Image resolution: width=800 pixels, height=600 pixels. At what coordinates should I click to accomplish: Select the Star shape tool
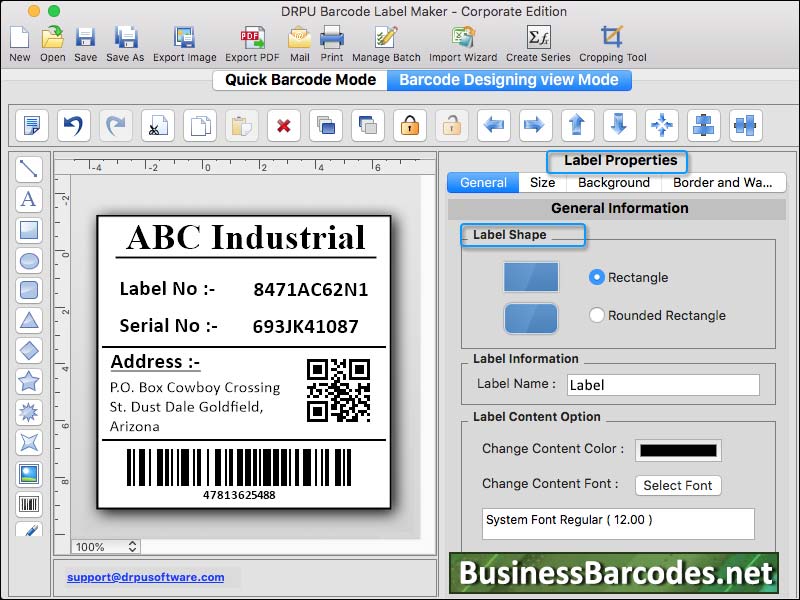click(29, 381)
